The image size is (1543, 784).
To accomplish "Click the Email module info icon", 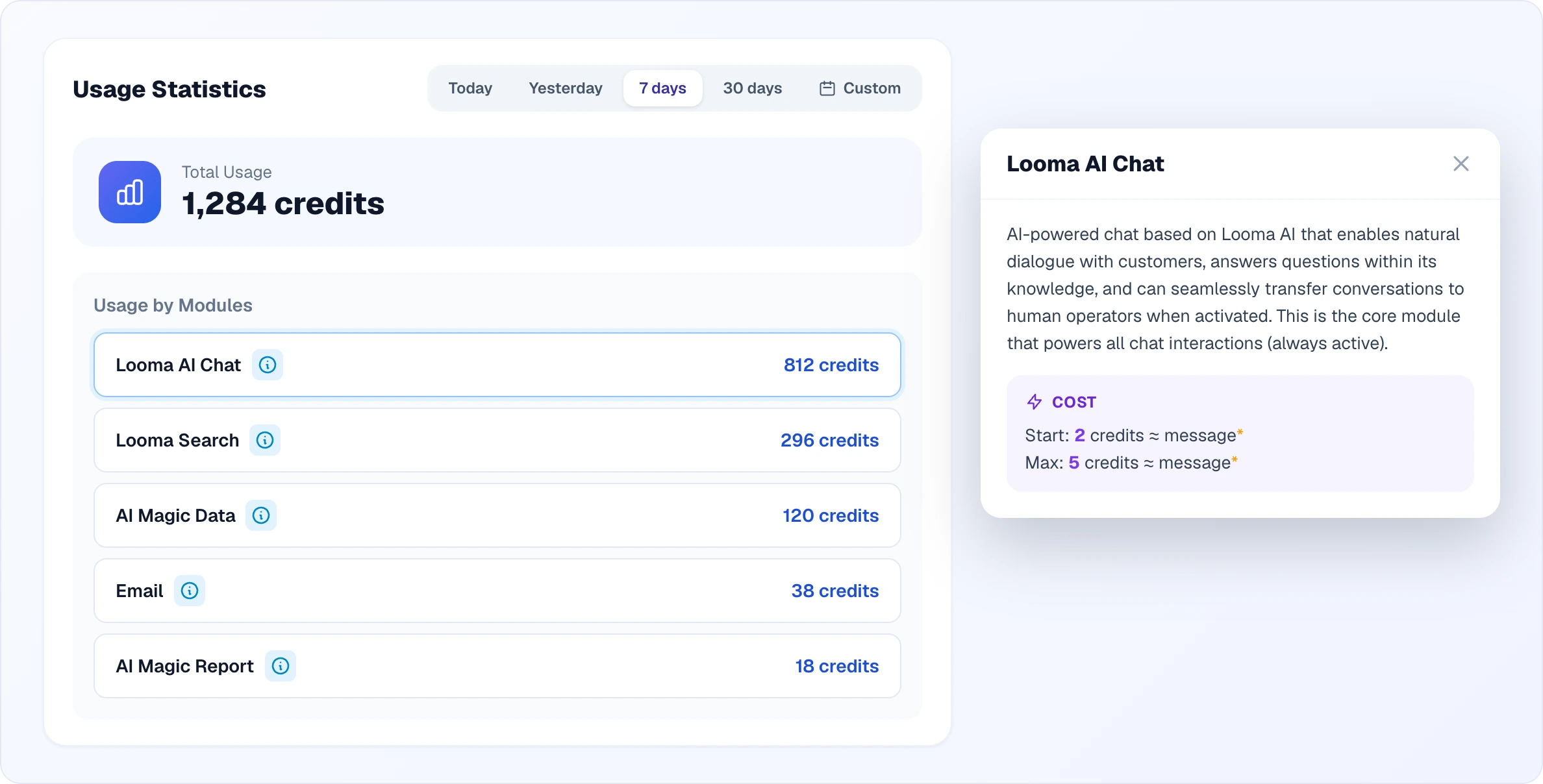I will (190, 591).
